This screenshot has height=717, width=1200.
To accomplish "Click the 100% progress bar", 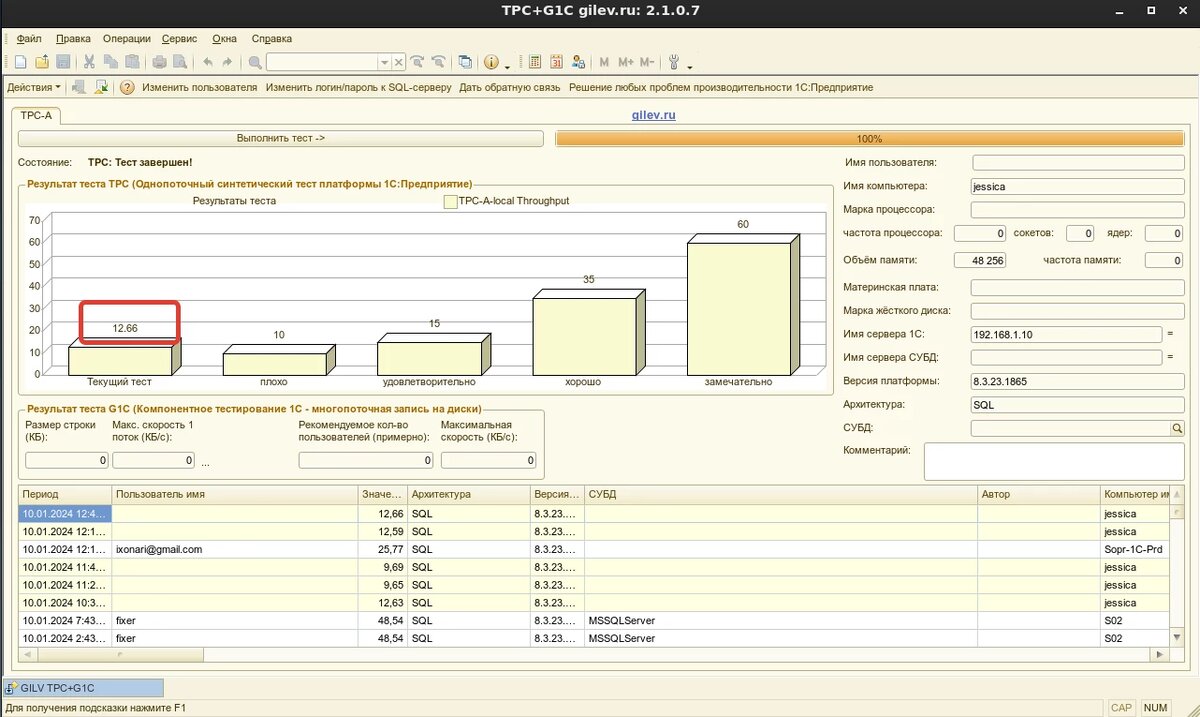I will coord(869,139).
